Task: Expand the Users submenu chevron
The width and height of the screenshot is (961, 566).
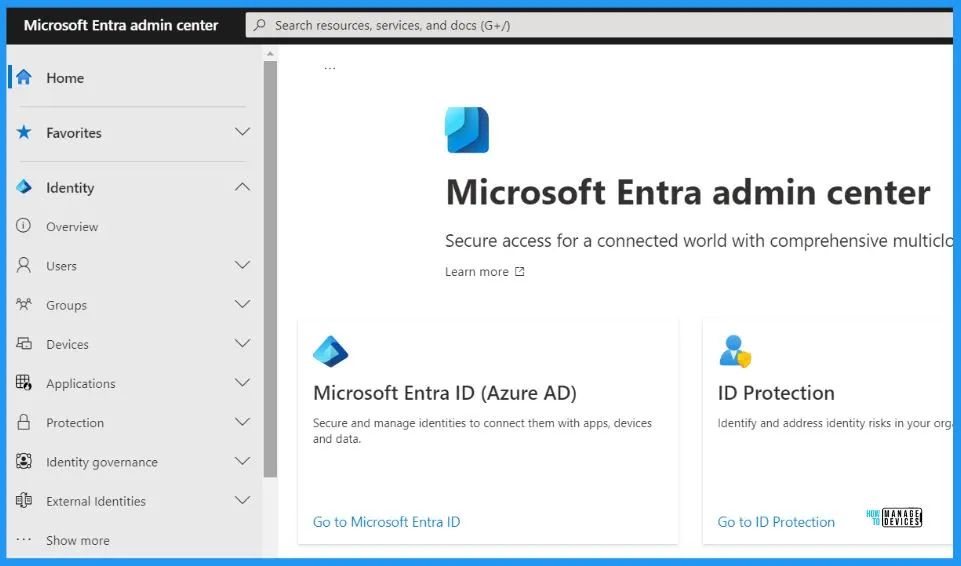Action: (243, 265)
